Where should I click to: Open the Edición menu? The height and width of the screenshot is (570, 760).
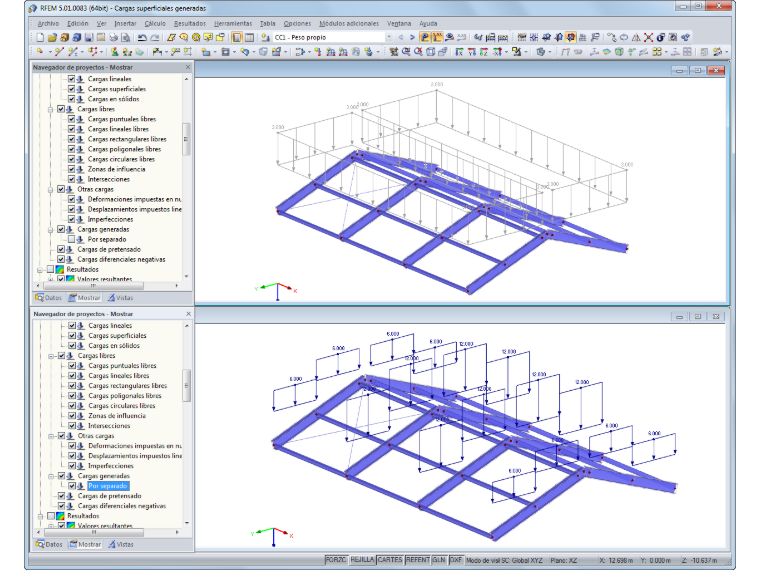click(x=78, y=23)
